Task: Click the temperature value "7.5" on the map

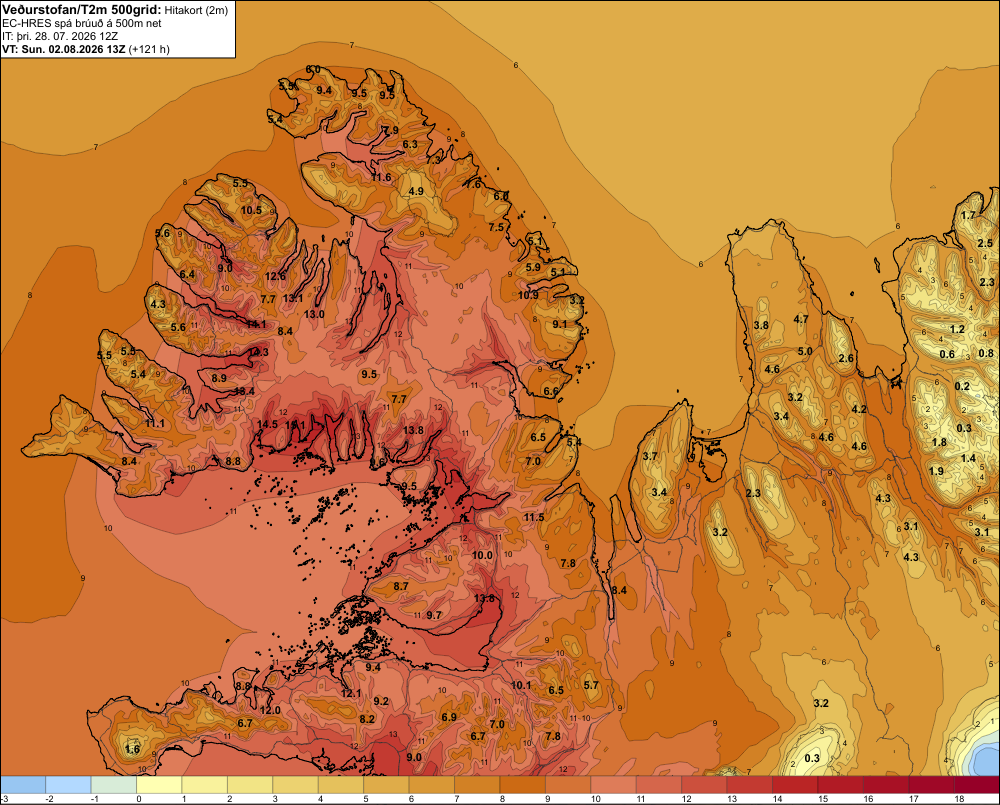Action: click(496, 227)
